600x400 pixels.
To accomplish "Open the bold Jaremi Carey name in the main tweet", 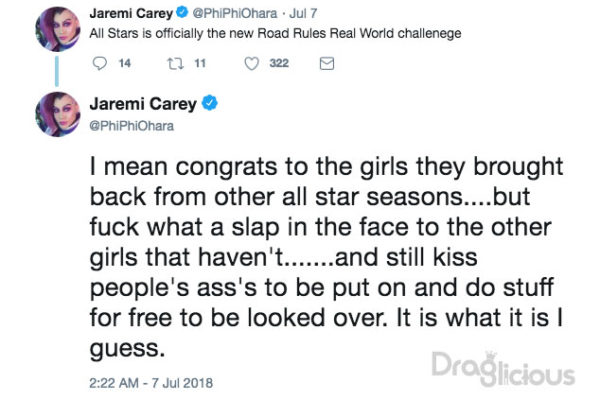I will click(x=143, y=104).
